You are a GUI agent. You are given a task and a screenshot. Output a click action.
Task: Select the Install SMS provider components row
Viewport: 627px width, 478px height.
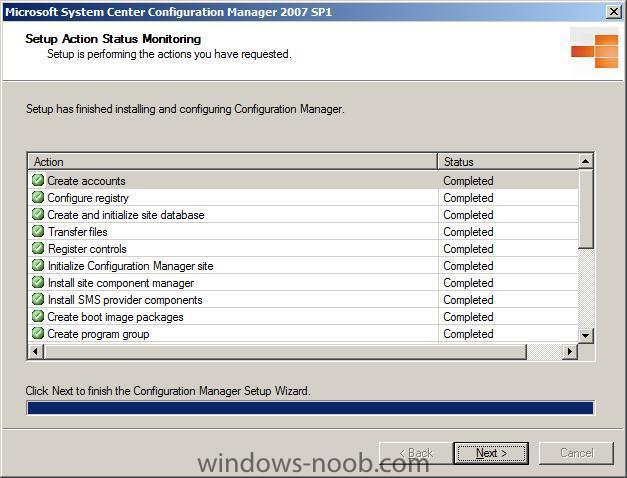click(304, 300)
